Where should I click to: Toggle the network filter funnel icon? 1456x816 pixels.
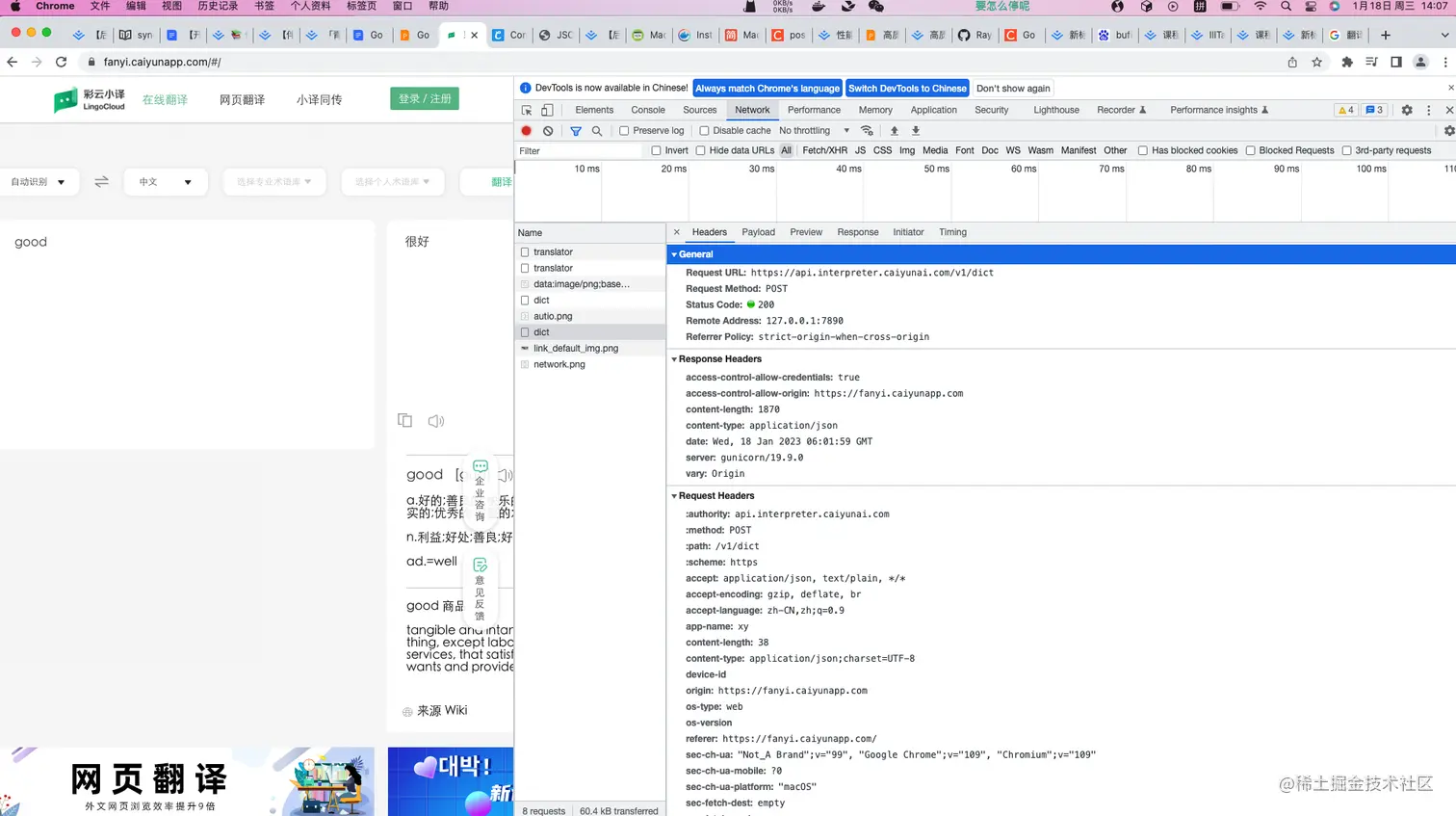point(576,130)
